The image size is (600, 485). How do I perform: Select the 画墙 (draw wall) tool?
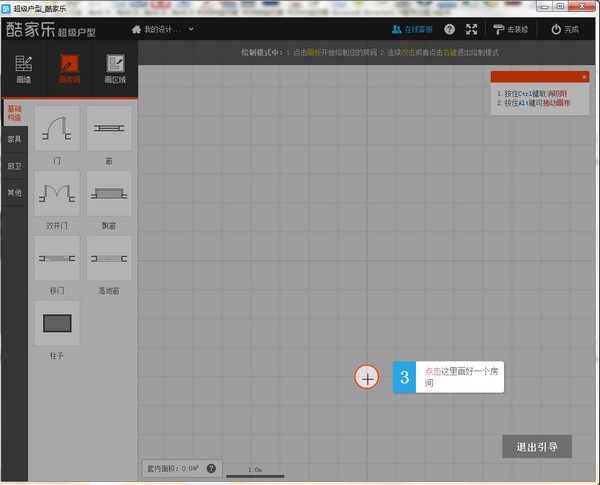(23, 68)
